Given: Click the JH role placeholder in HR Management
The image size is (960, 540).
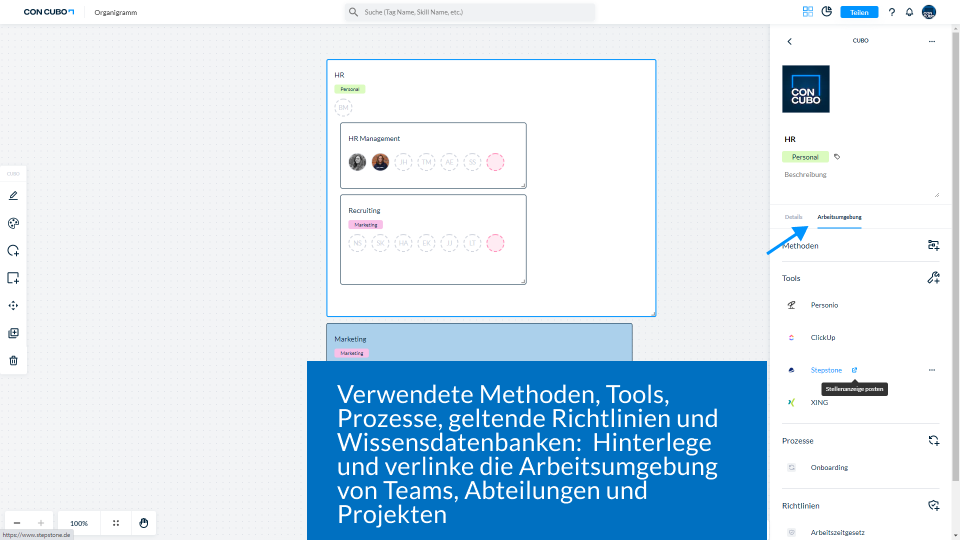Looking at the screenshot, I should click(403, 162).
